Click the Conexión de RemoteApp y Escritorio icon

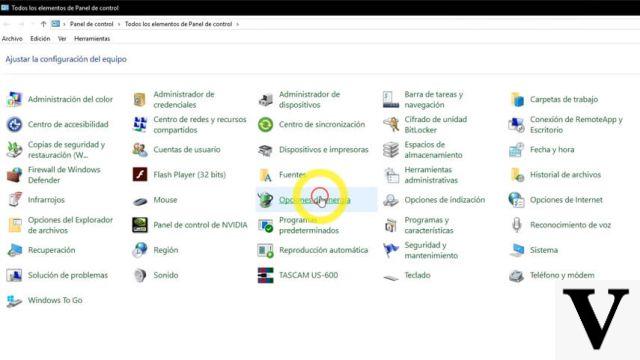click(x=517, y=124)
